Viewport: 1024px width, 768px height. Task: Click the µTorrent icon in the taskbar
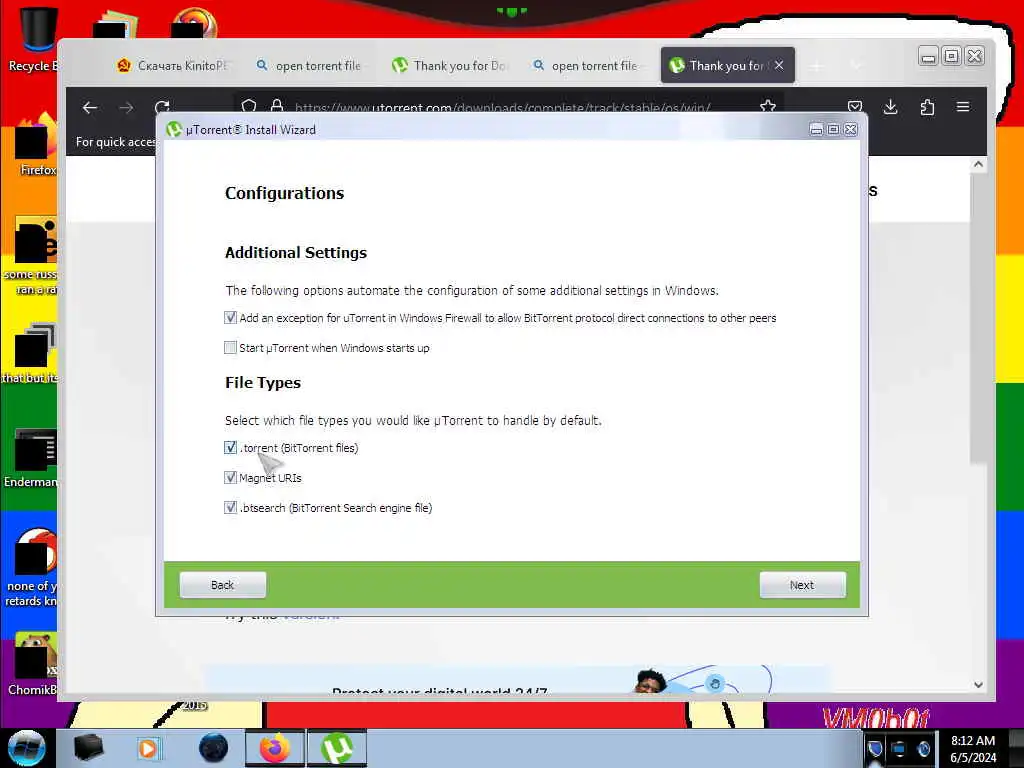click(x=336, y=748)
